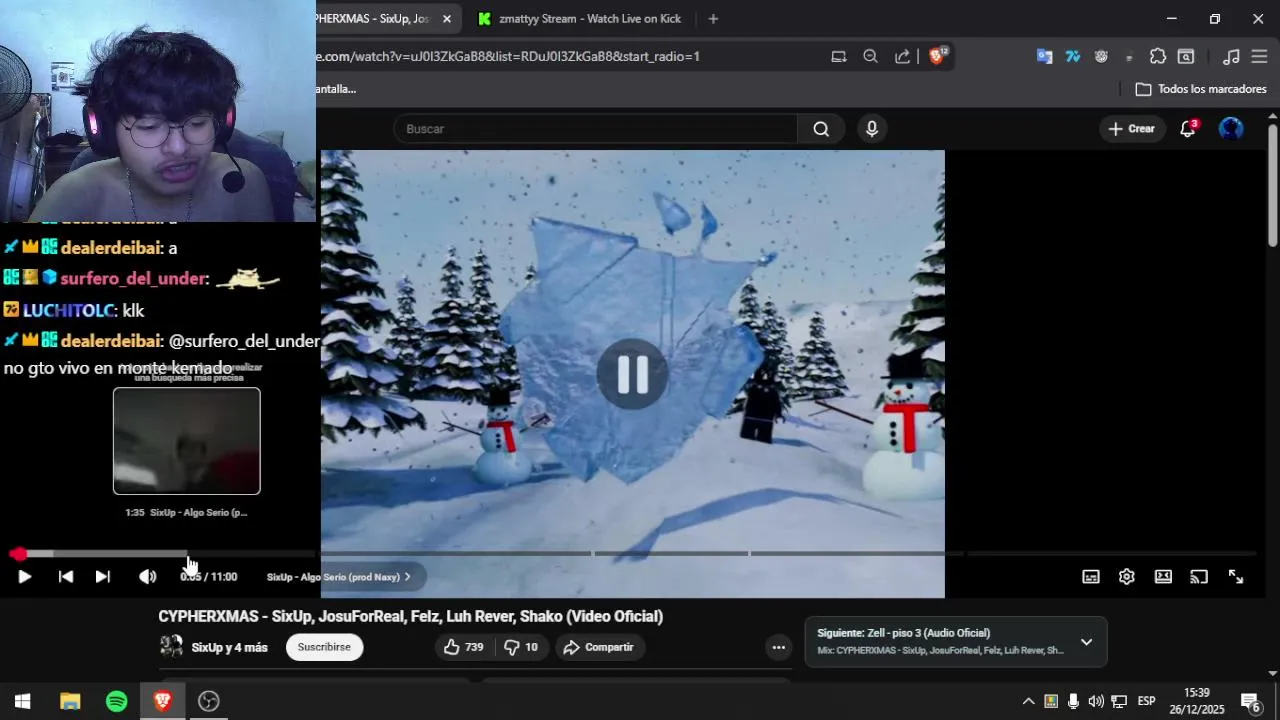Open the system volume tray icon
Viewport: 1280px width, 720px height.
pos(1096,701)
